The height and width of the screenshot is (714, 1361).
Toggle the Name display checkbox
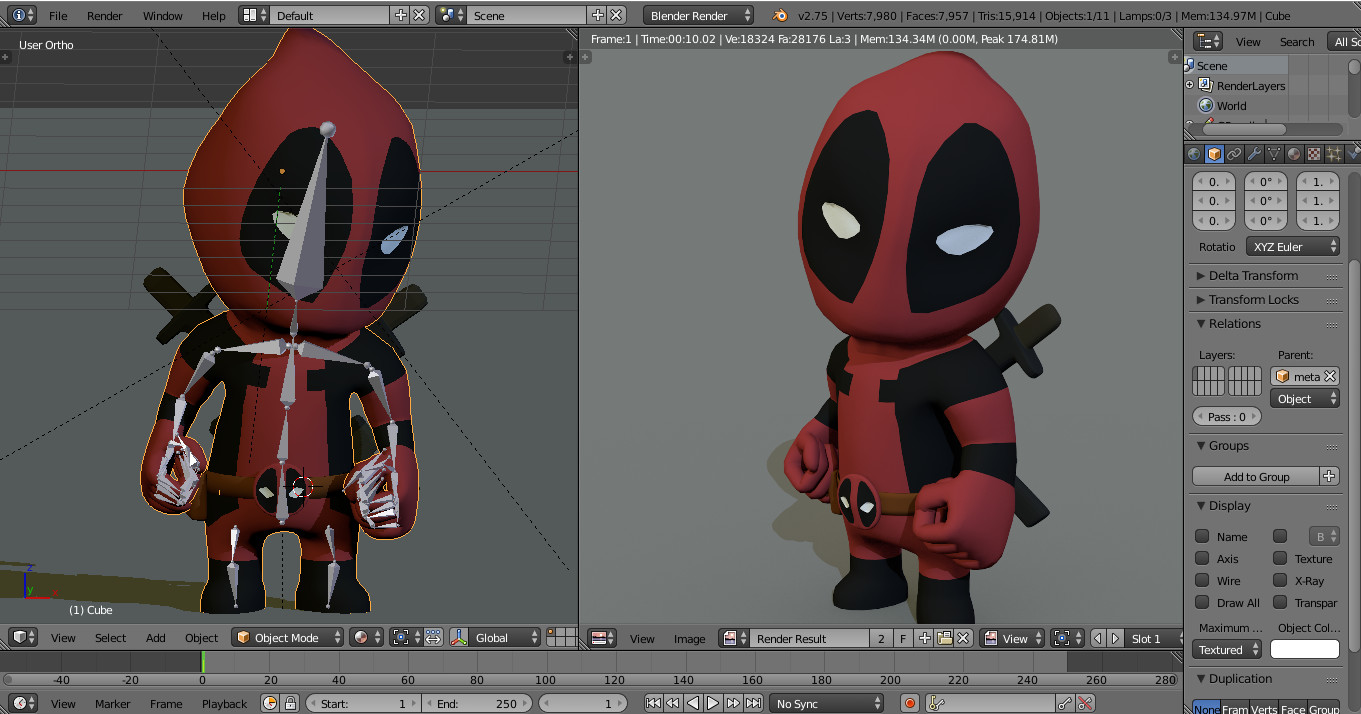click(1203, 536)
